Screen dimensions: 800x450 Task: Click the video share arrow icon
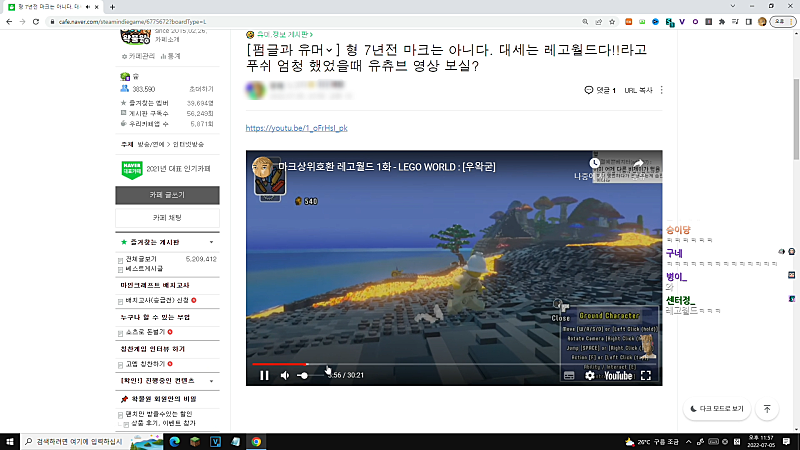click(x=639, y=163)
